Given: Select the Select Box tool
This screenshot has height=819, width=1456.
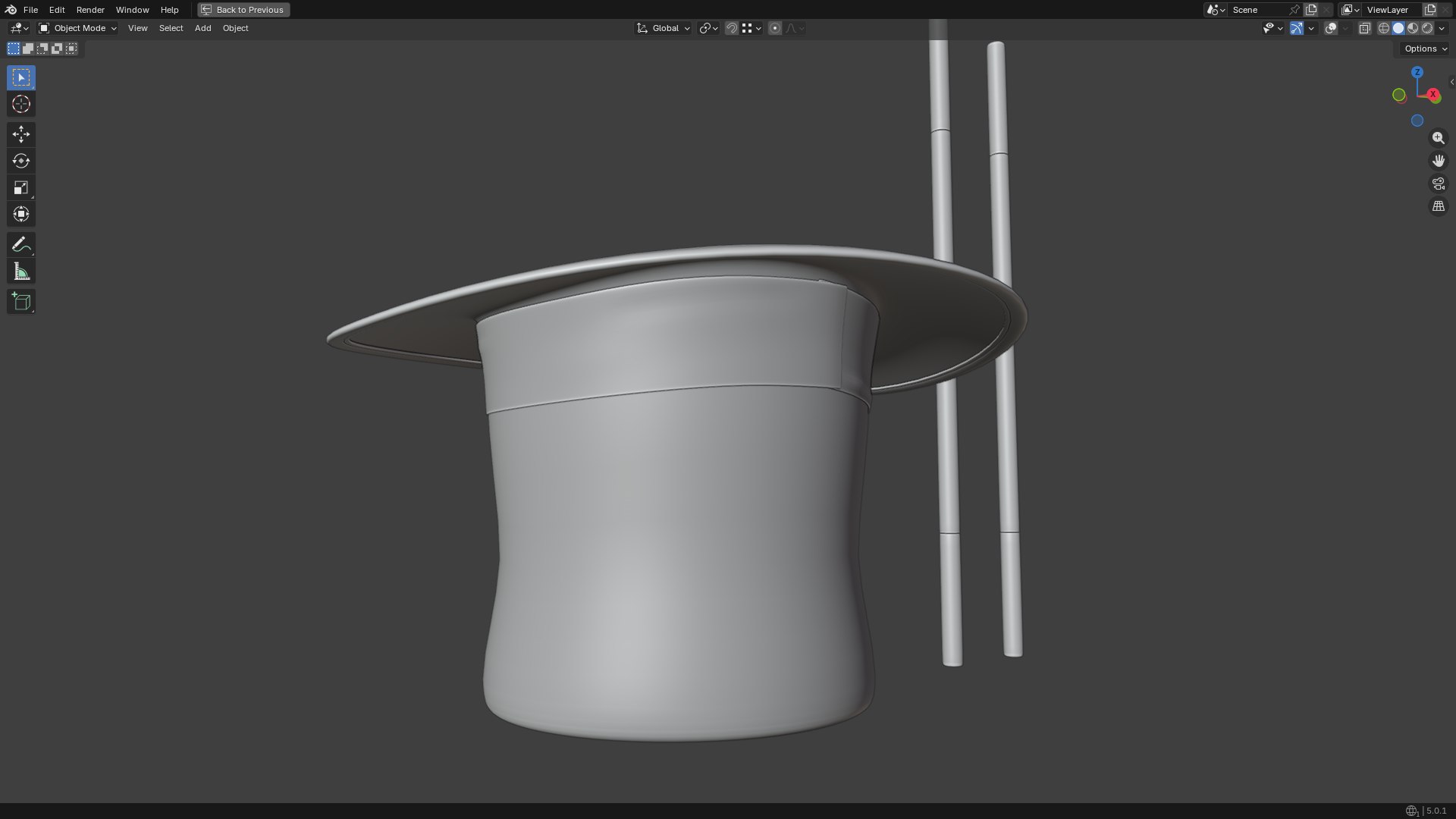Looking at the screenshot, I should [21, 77].
